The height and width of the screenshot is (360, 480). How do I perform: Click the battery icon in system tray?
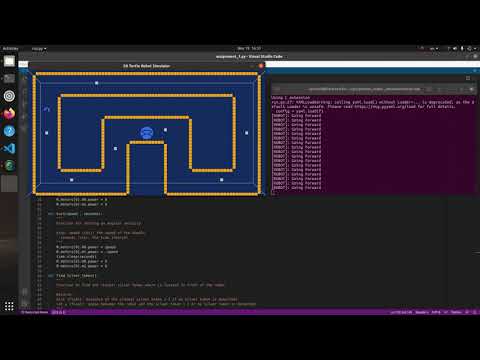462,49
